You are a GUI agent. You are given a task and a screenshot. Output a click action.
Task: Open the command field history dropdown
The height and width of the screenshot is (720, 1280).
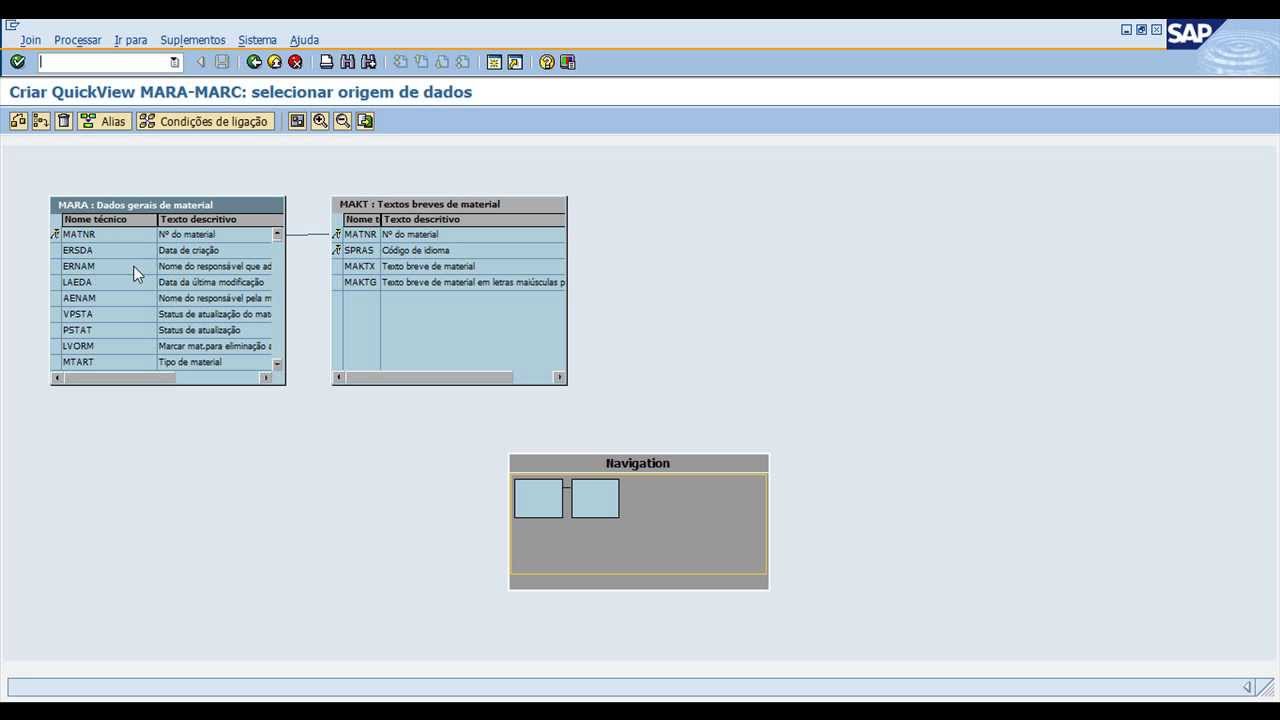click(175, 62)
